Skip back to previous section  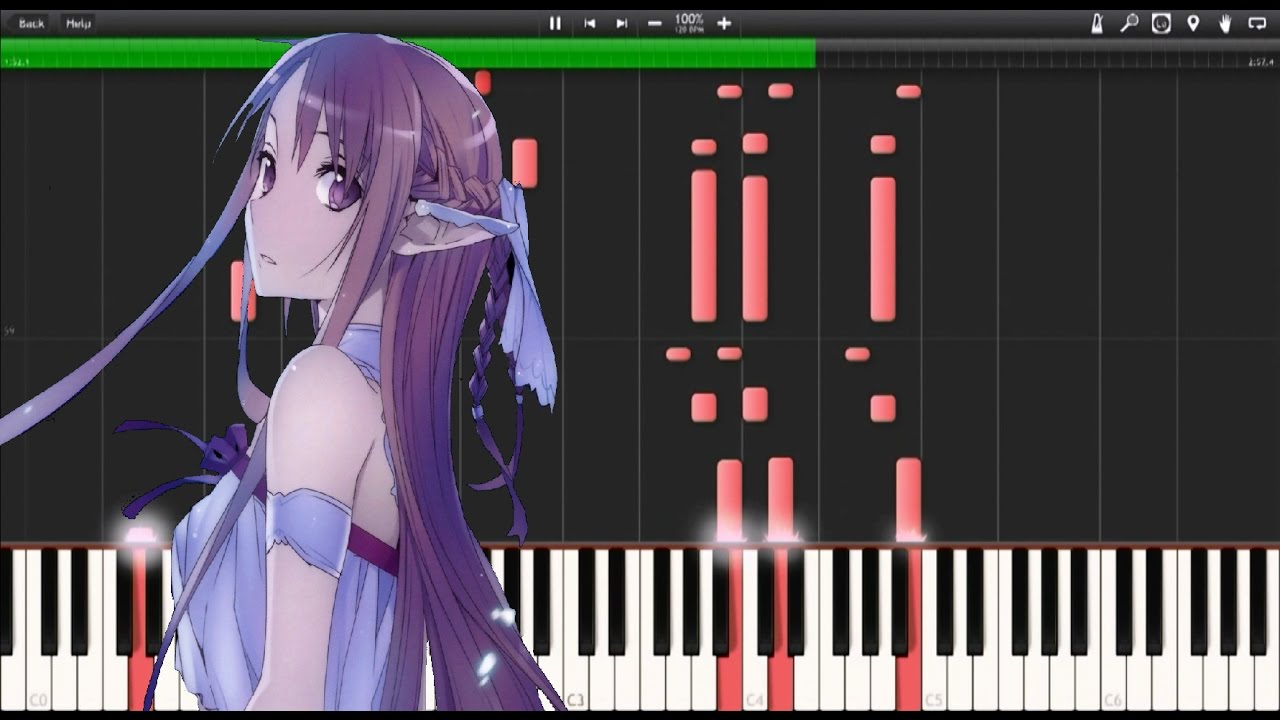pyautogui.click(x=590, y=23)
